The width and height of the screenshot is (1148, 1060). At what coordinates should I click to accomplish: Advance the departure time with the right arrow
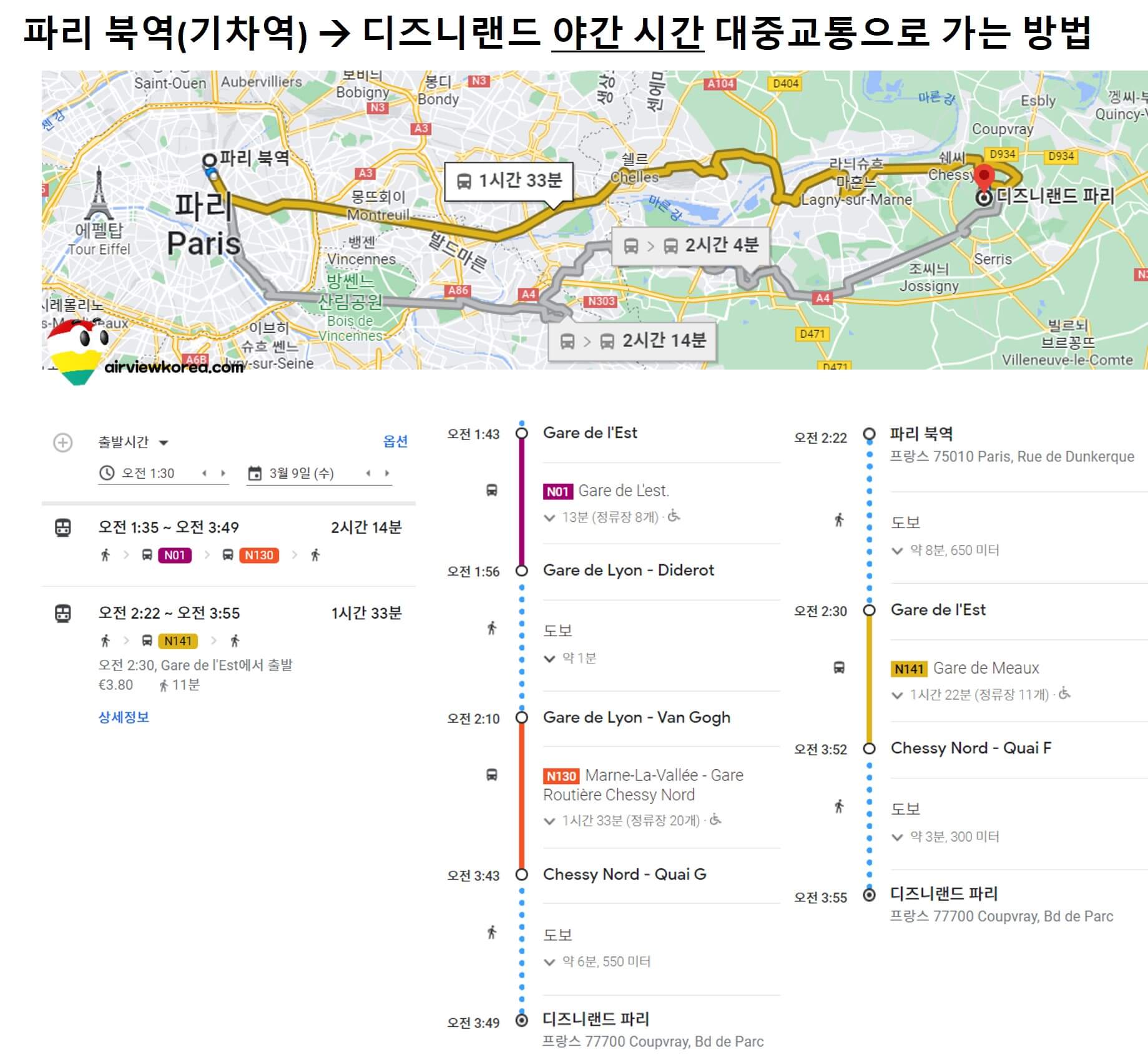225,473
